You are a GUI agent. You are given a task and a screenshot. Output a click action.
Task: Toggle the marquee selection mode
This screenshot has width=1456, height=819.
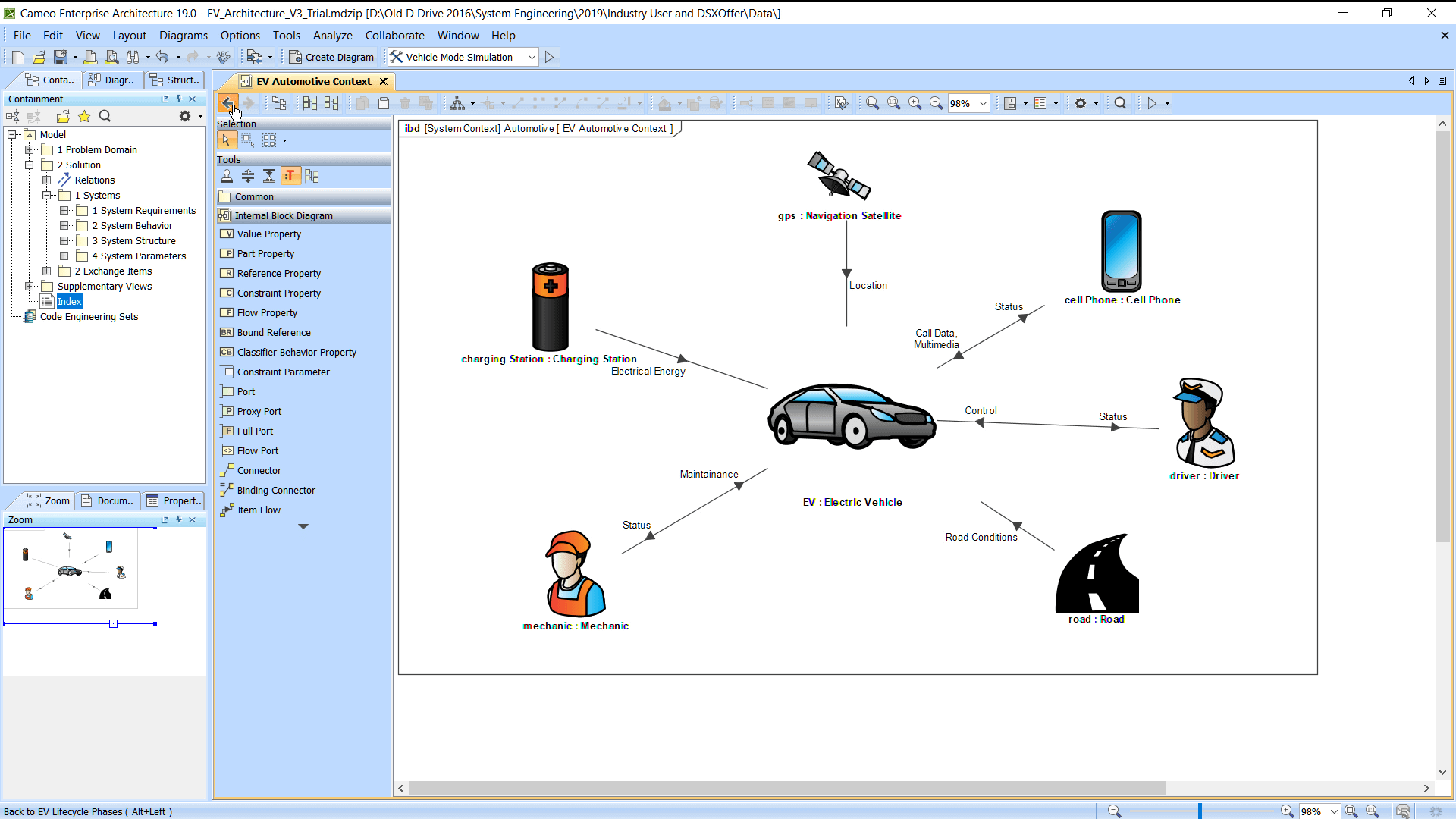point(248,140)
